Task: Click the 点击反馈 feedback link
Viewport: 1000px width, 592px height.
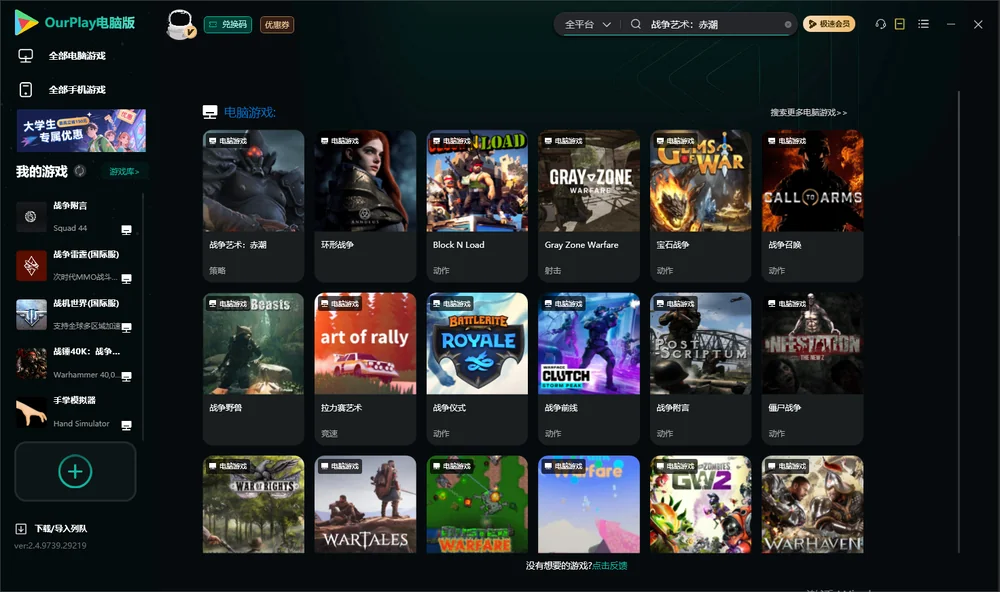Action: tap(610, 565)
